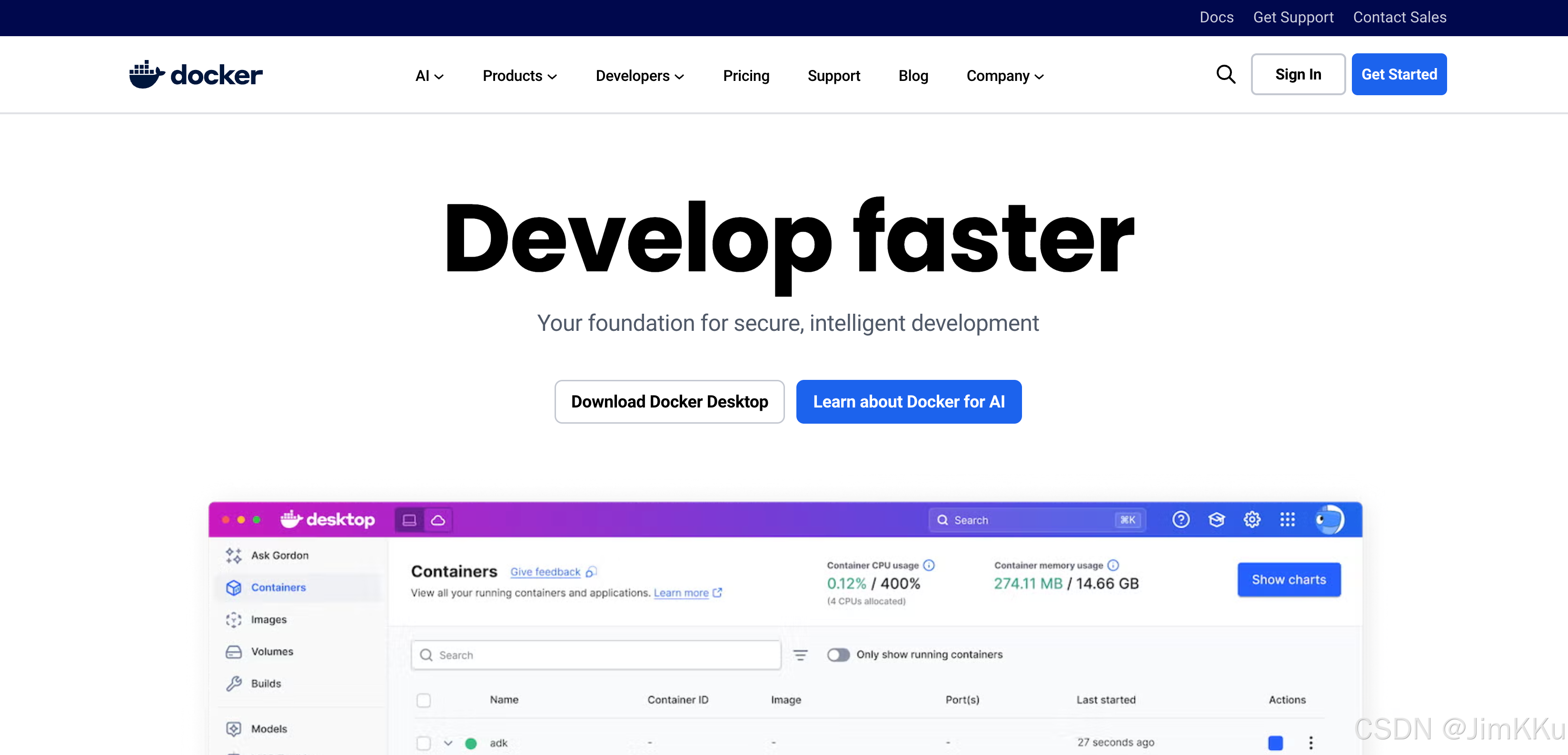This screenshot has height=755, width=1568.
Task: Click the Models sidebar icon
Action: point(234,729)
